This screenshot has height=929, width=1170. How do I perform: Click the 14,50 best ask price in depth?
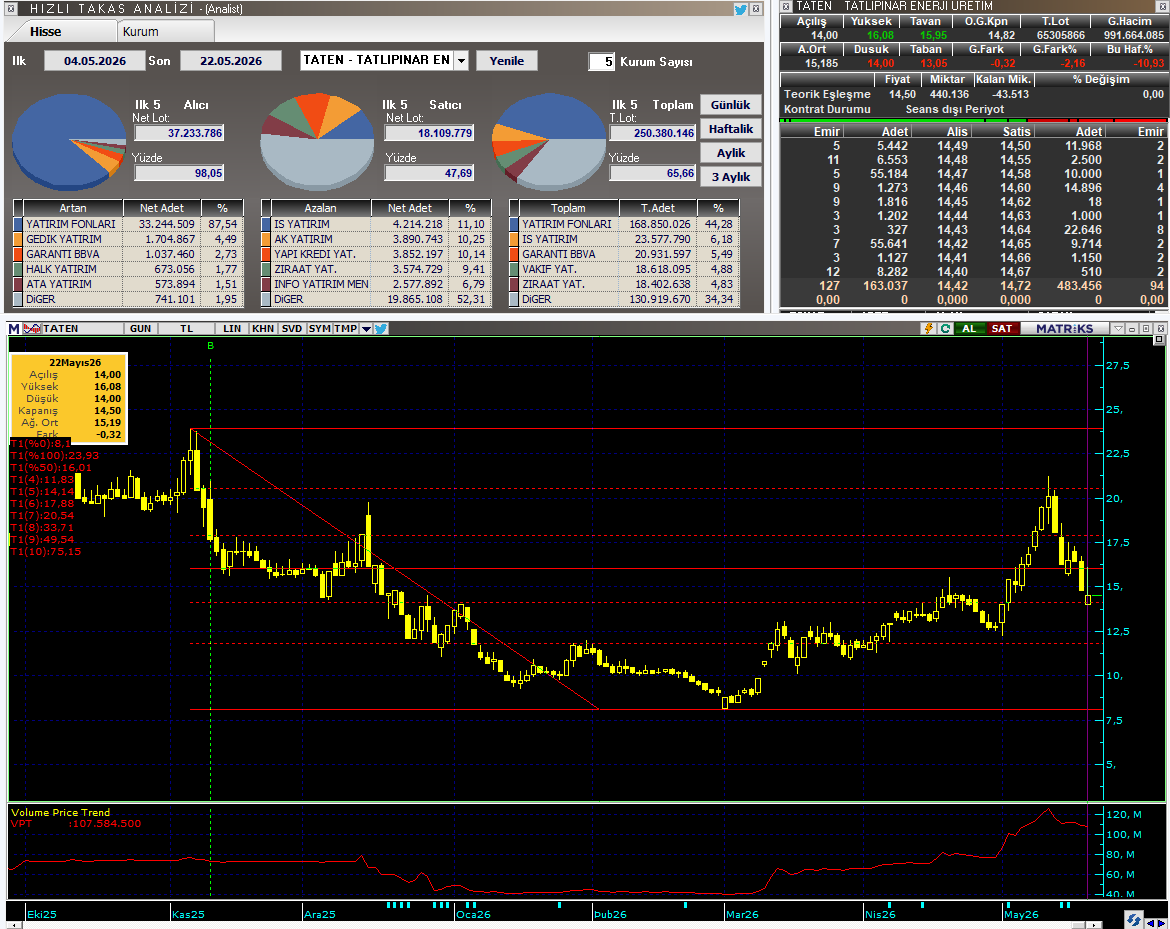pos(1016,146)
